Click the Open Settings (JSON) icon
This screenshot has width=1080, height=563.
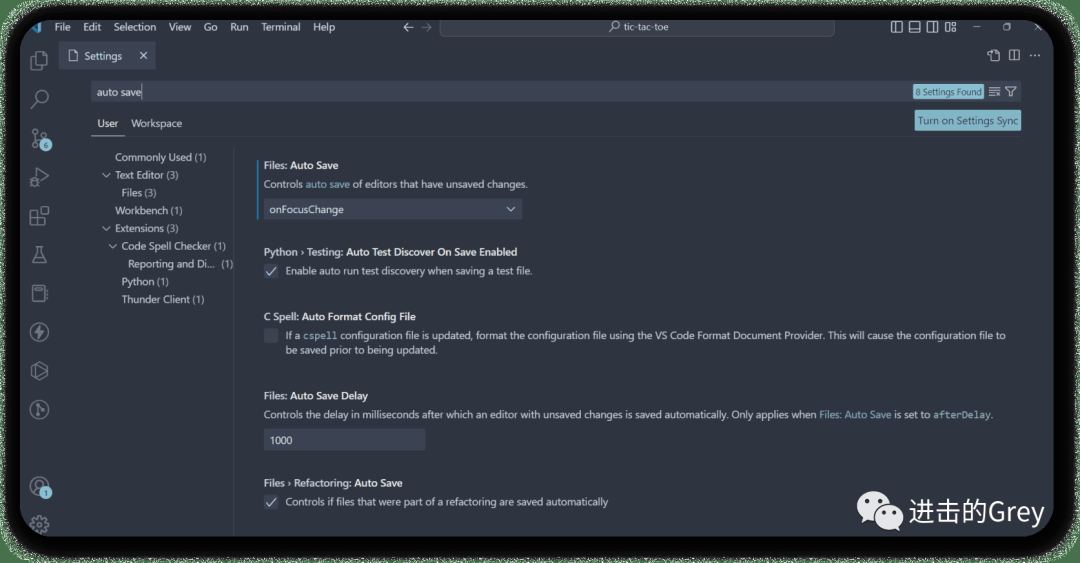(x=993, y=56)
